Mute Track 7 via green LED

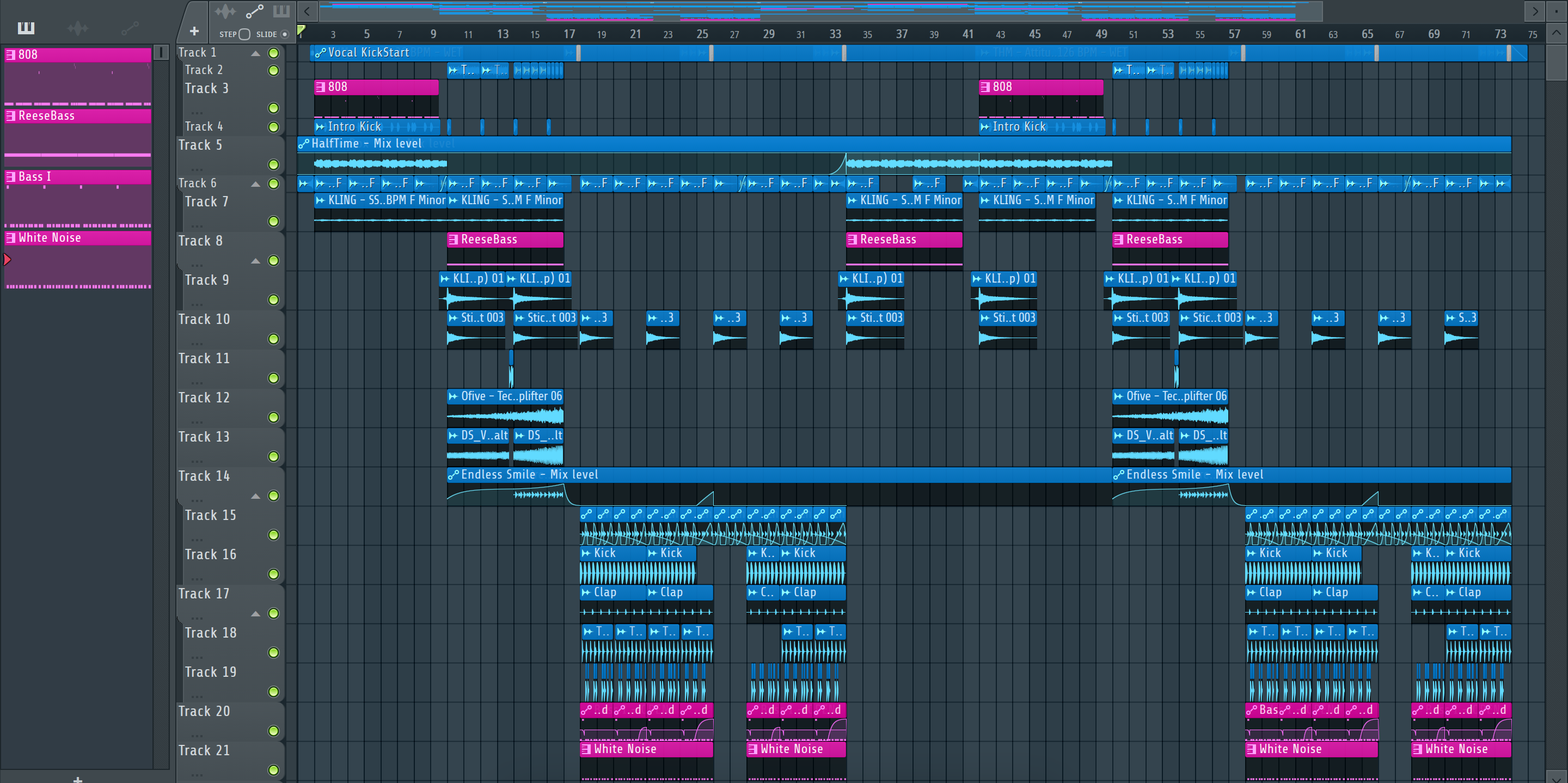[274, 221]
